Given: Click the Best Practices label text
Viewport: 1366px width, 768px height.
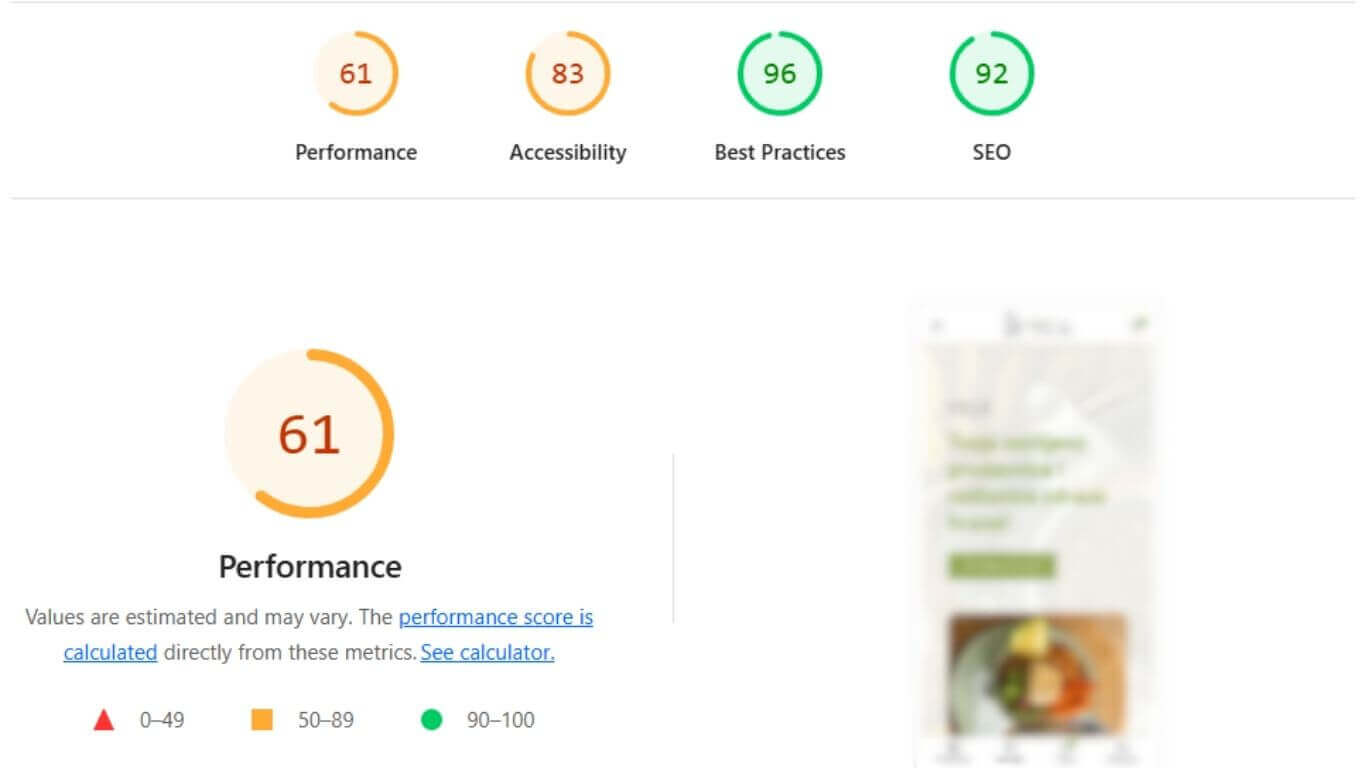Looking at the screenshot, I should [779, 152].
